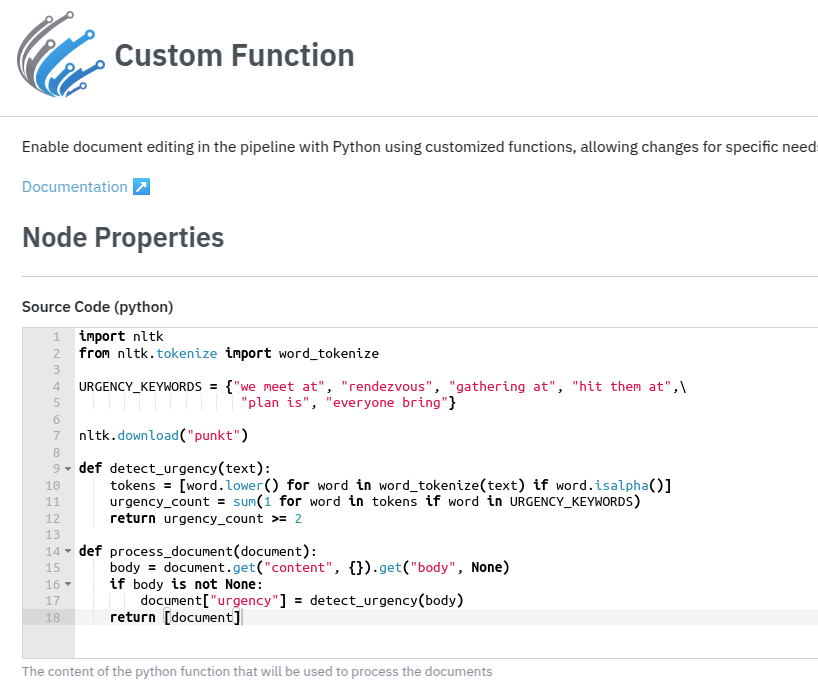
Task: Collapse the if-block fold arrow on line 16
Action: [x=68, y=584]
